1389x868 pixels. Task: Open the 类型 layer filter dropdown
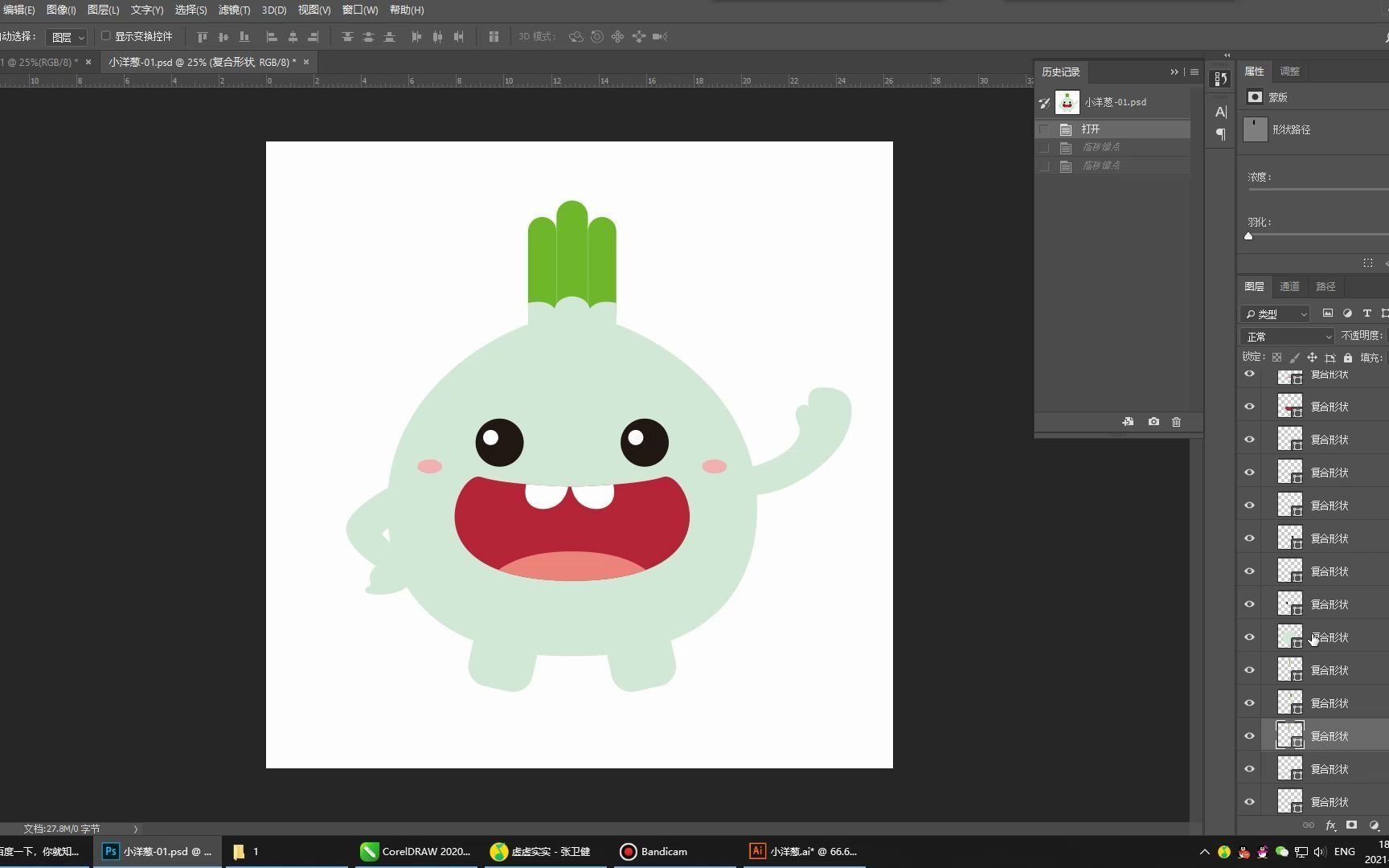tap(1275, 314)
